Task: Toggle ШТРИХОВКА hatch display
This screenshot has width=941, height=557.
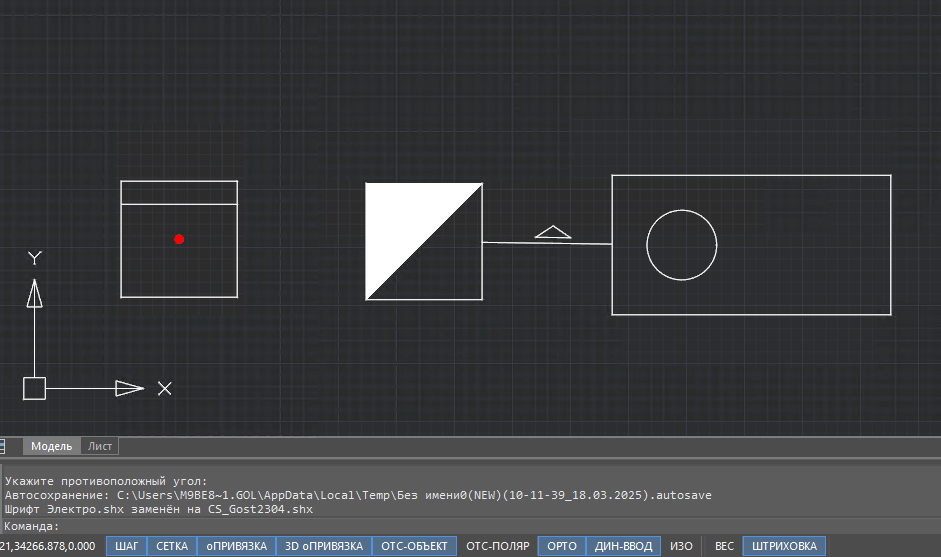Action: click(x=784, y=546)
